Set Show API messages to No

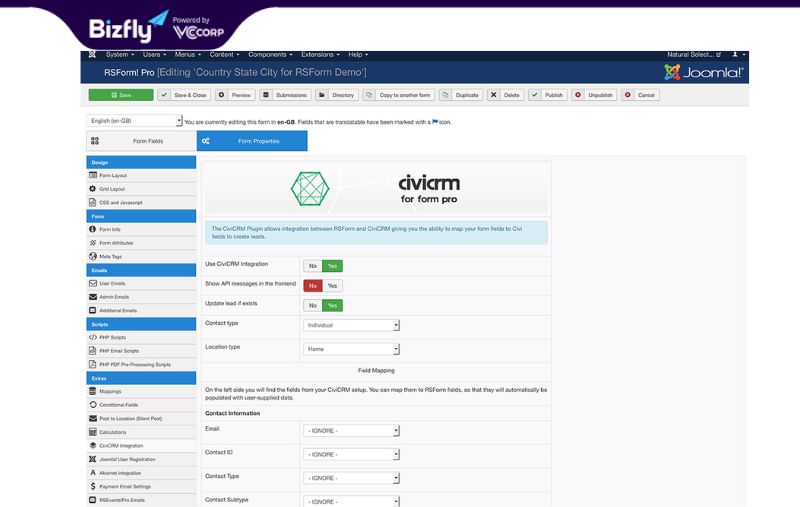click(x=313, y=286)
